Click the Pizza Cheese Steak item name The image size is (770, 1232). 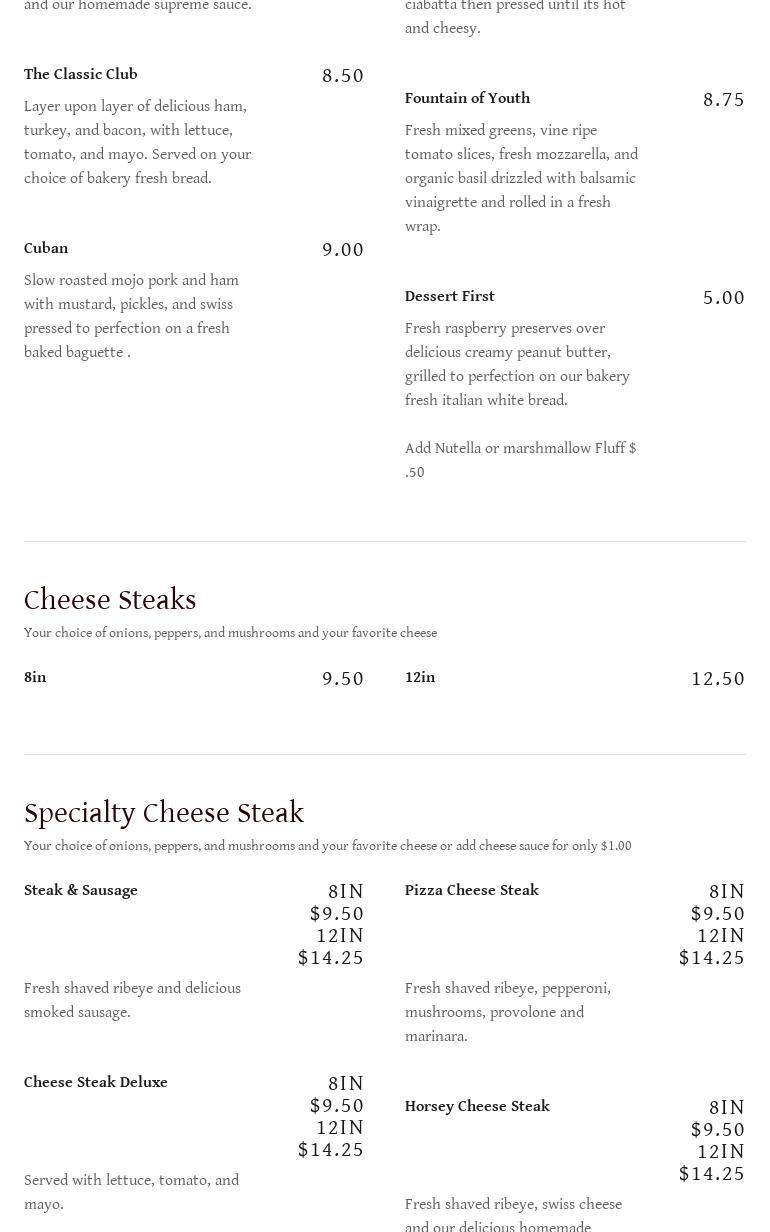472,891
